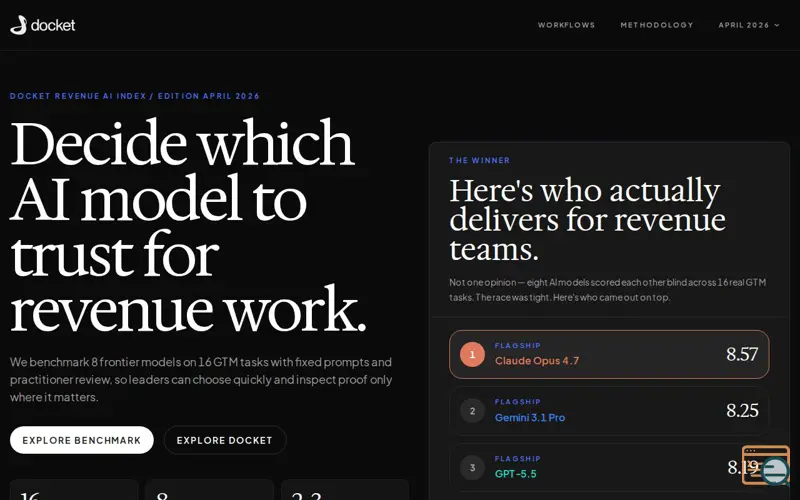Click 'Here's who actually delivers' heading
The height and width of the screenshot is (500, 800).
[587, 219]
